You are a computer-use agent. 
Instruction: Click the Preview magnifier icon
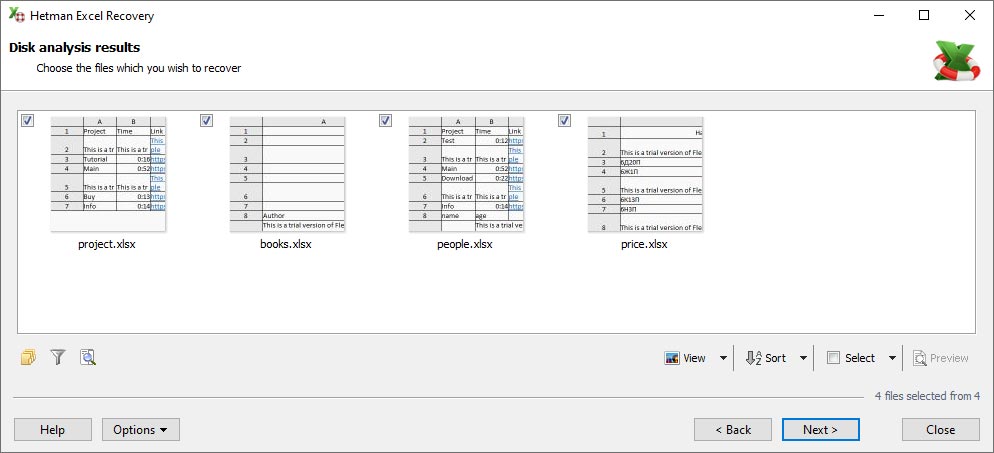point(920,358)
